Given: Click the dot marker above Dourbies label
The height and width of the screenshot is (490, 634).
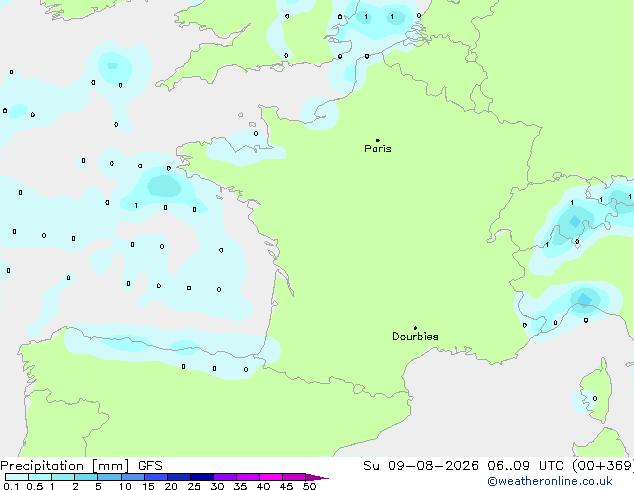Looking at the screenshot, I should click(415, 328).
